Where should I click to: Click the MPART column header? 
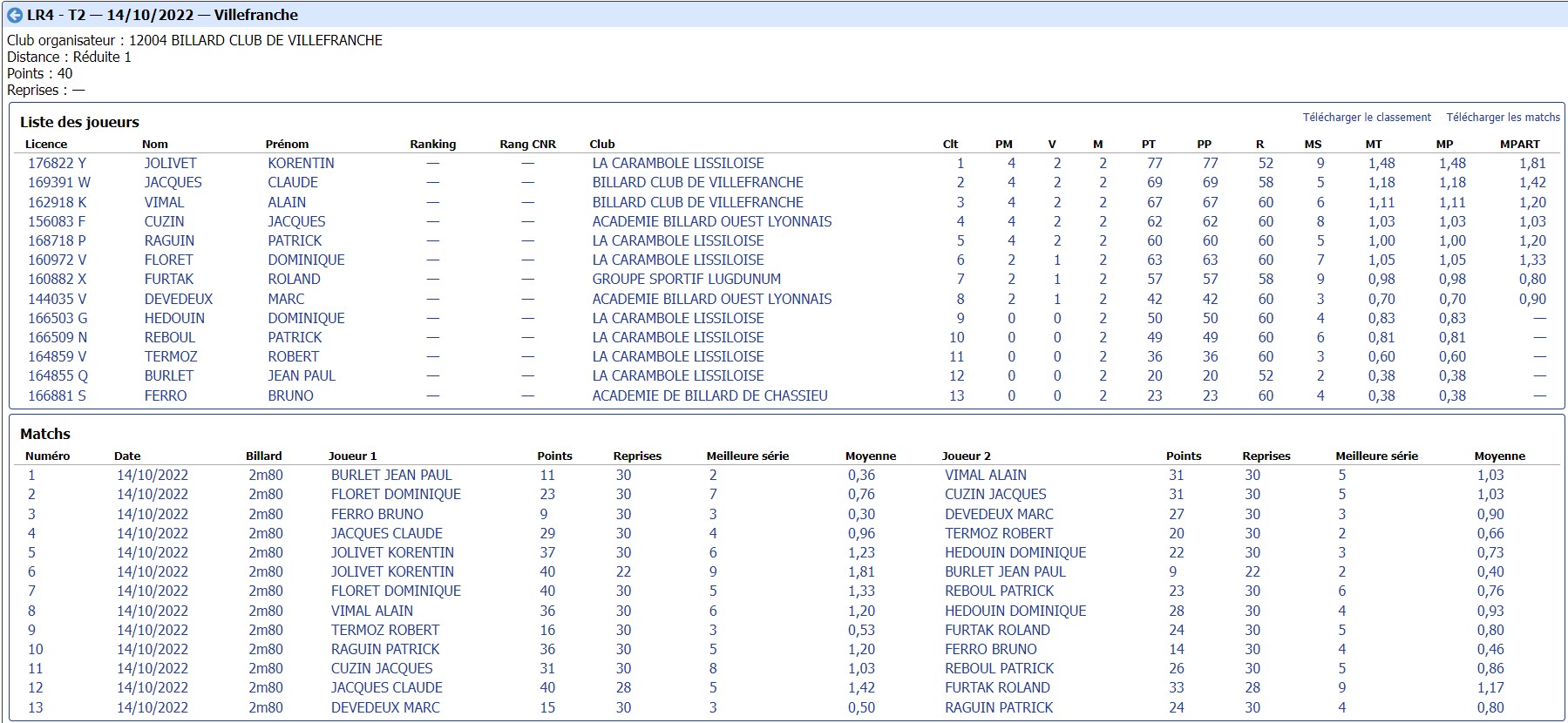1519,145
